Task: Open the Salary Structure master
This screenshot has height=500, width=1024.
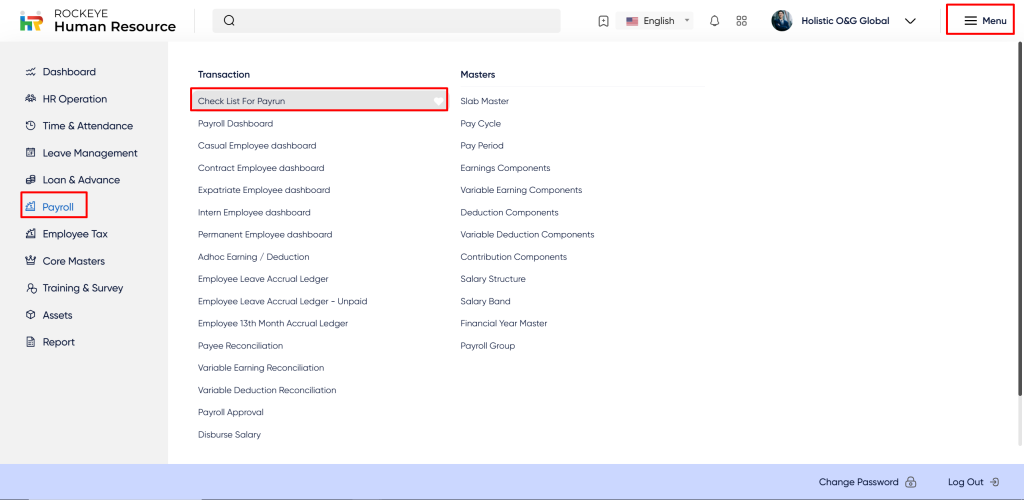Action: coord(492,279)
